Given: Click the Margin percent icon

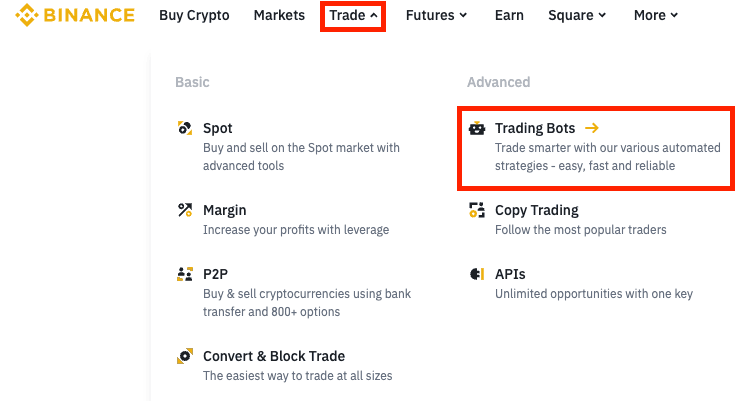Looking at the screenshot, I should tap(184, 210).
